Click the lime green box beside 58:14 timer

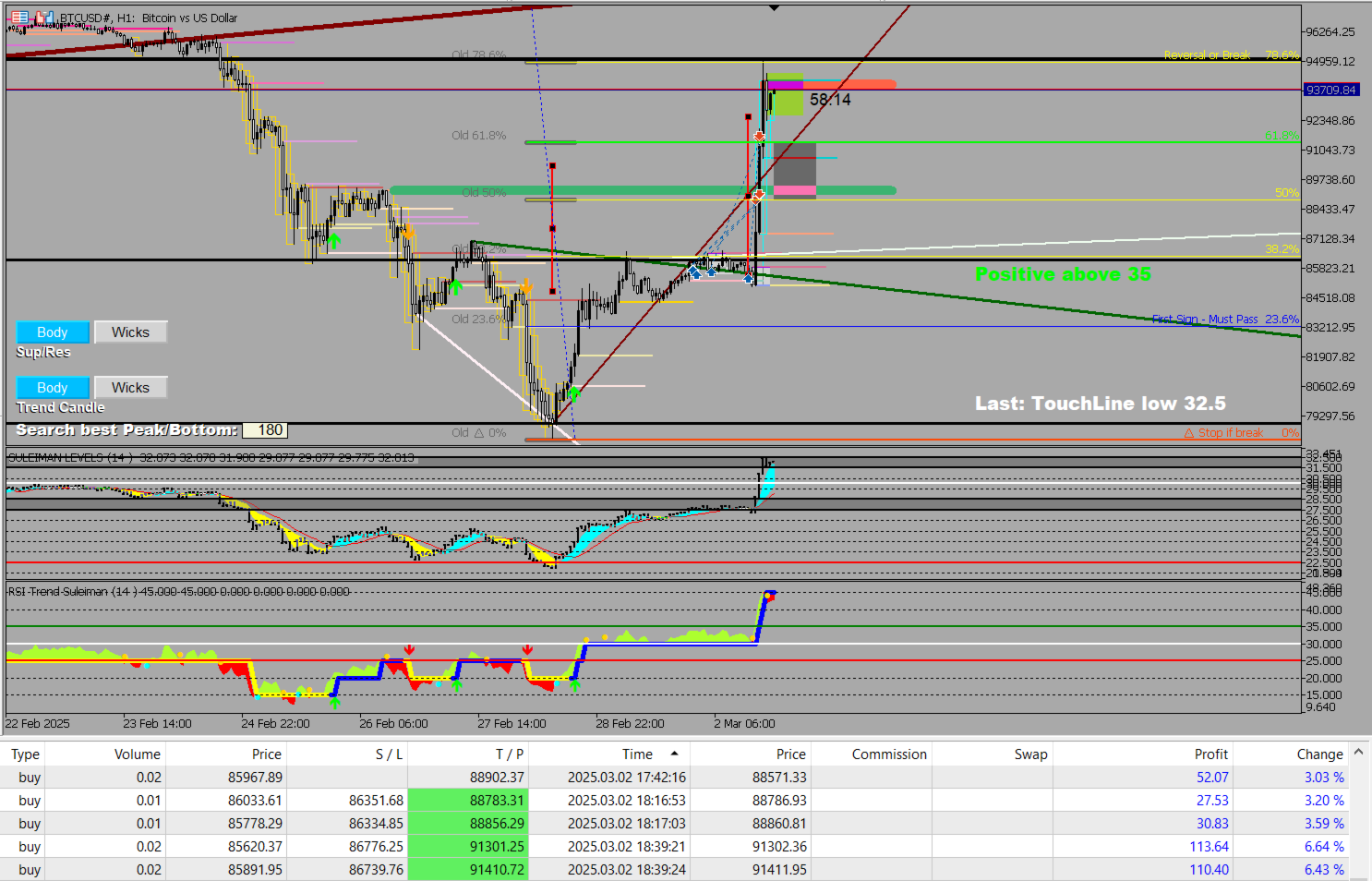click(788, 103)
